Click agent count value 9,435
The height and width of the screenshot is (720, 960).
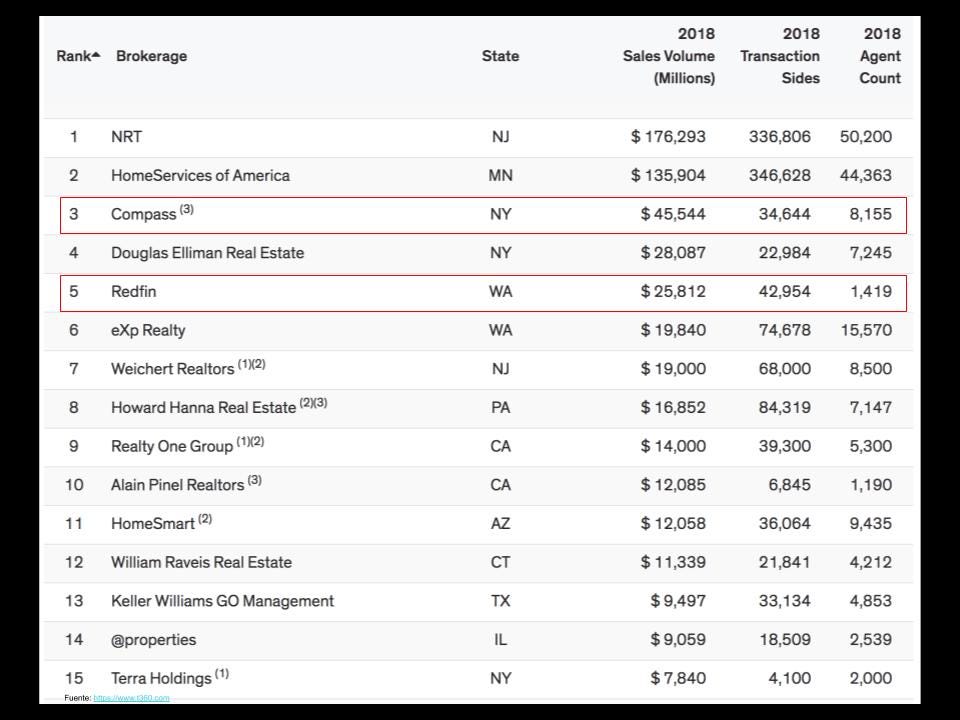tap(871, 523)
